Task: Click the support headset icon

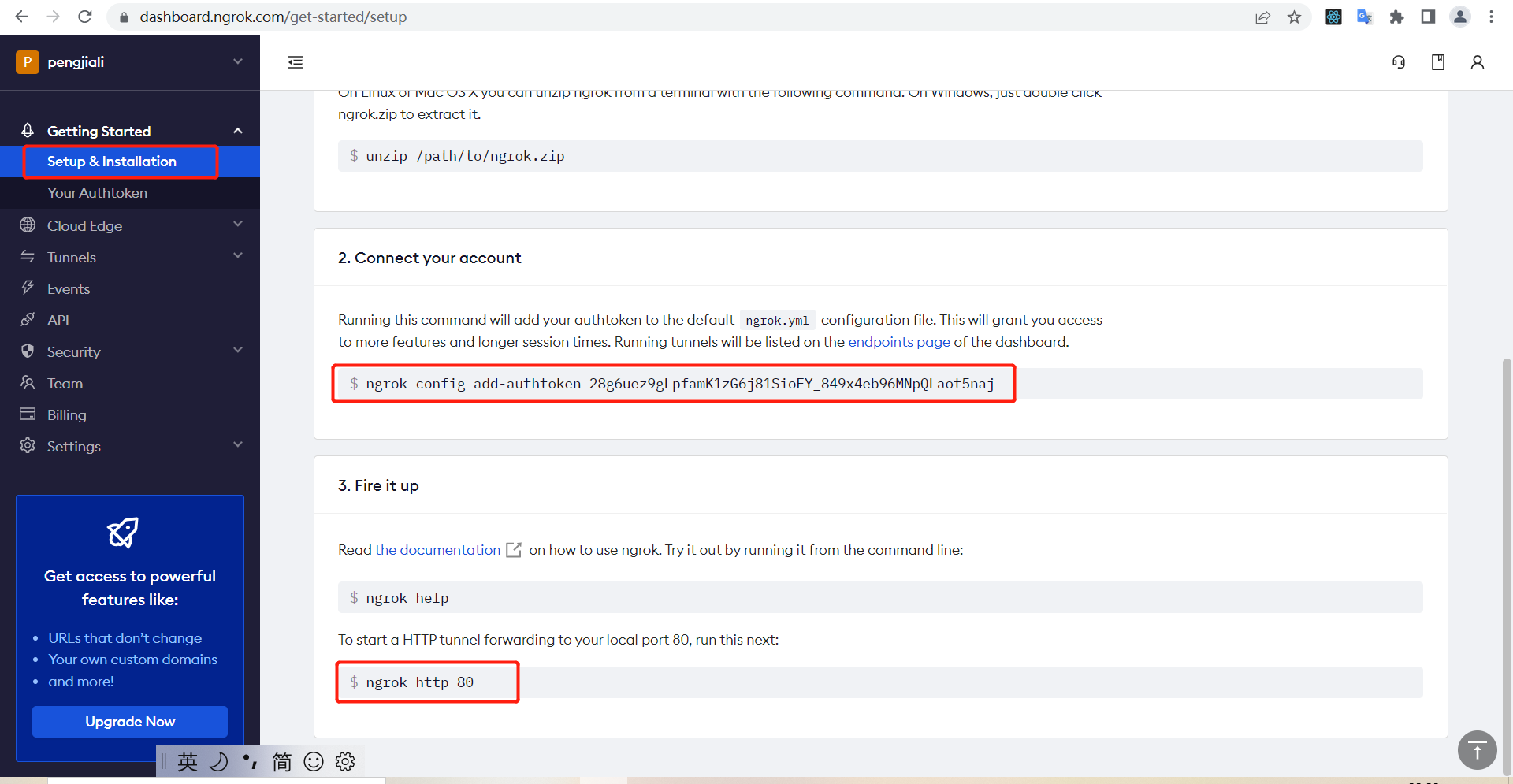Action: [x=1399, y=62]
